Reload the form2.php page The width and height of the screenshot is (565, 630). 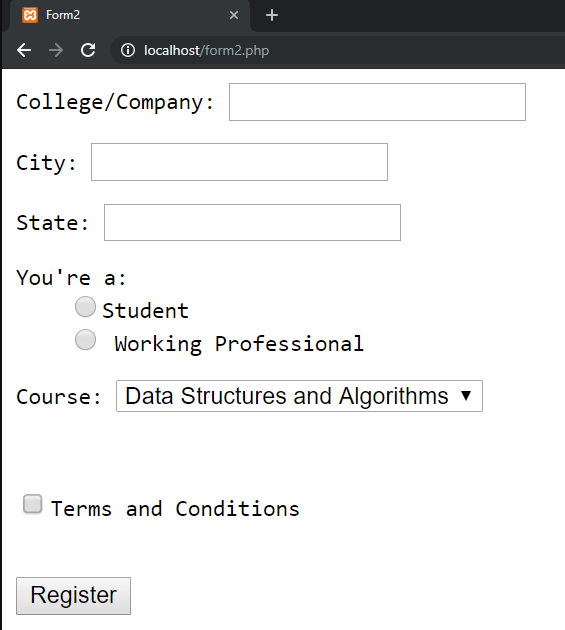88,50
